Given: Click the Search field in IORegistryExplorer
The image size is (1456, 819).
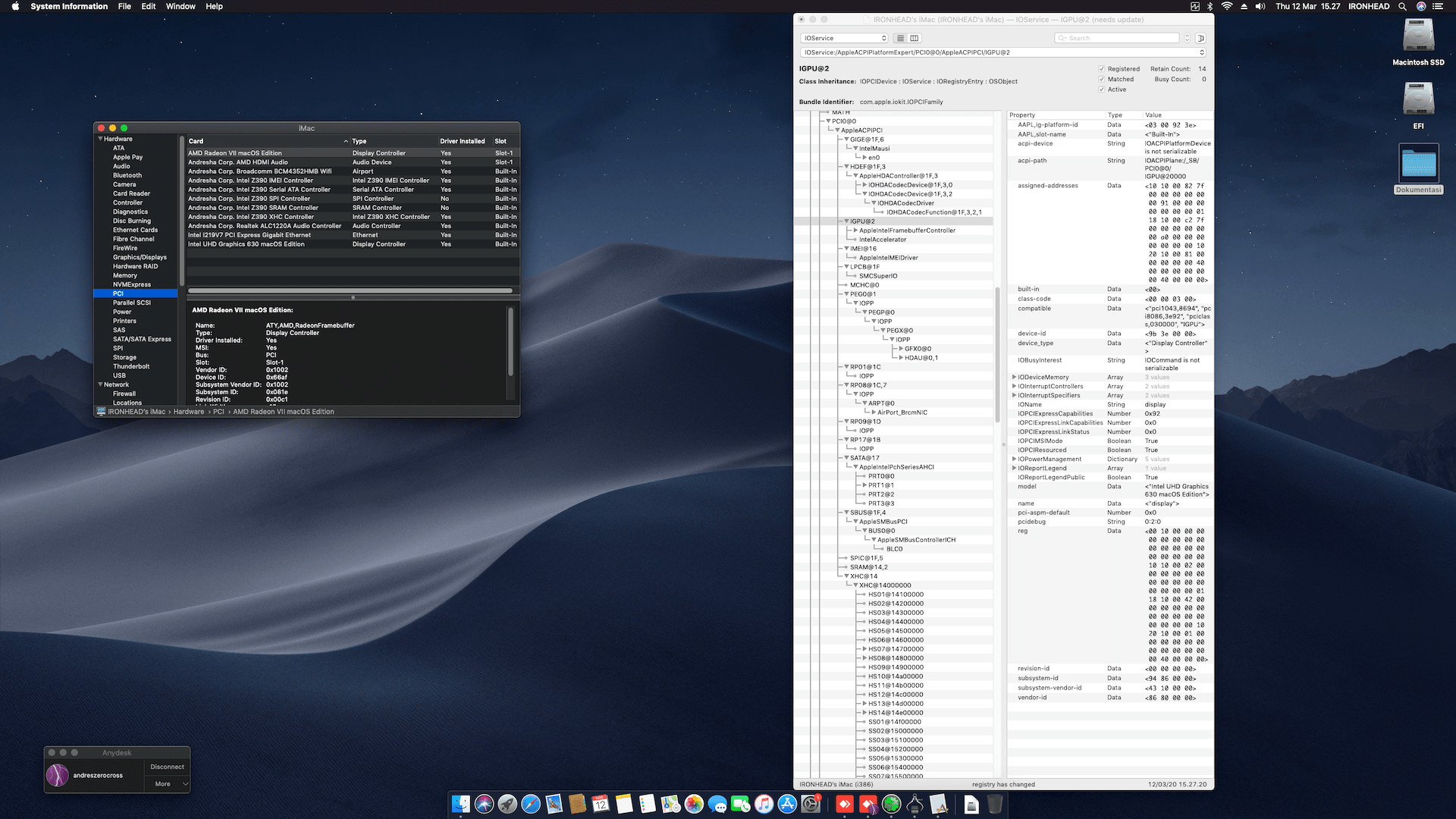Looking at the screenshot, I should [1117, 38].
